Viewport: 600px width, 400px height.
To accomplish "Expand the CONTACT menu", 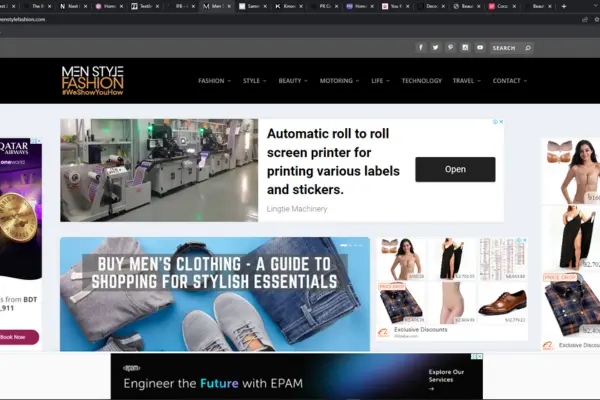I will [x=510, y=81].
